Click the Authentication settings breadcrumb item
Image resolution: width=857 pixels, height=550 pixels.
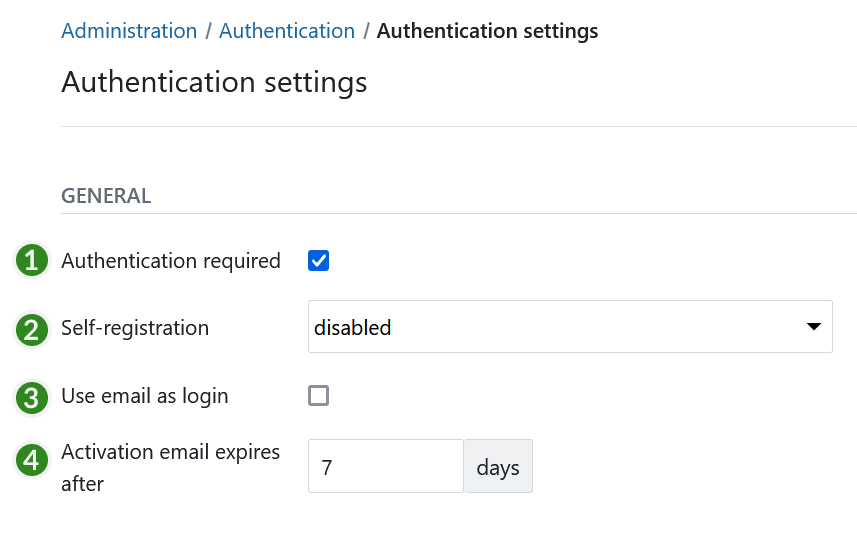[487, 31]
